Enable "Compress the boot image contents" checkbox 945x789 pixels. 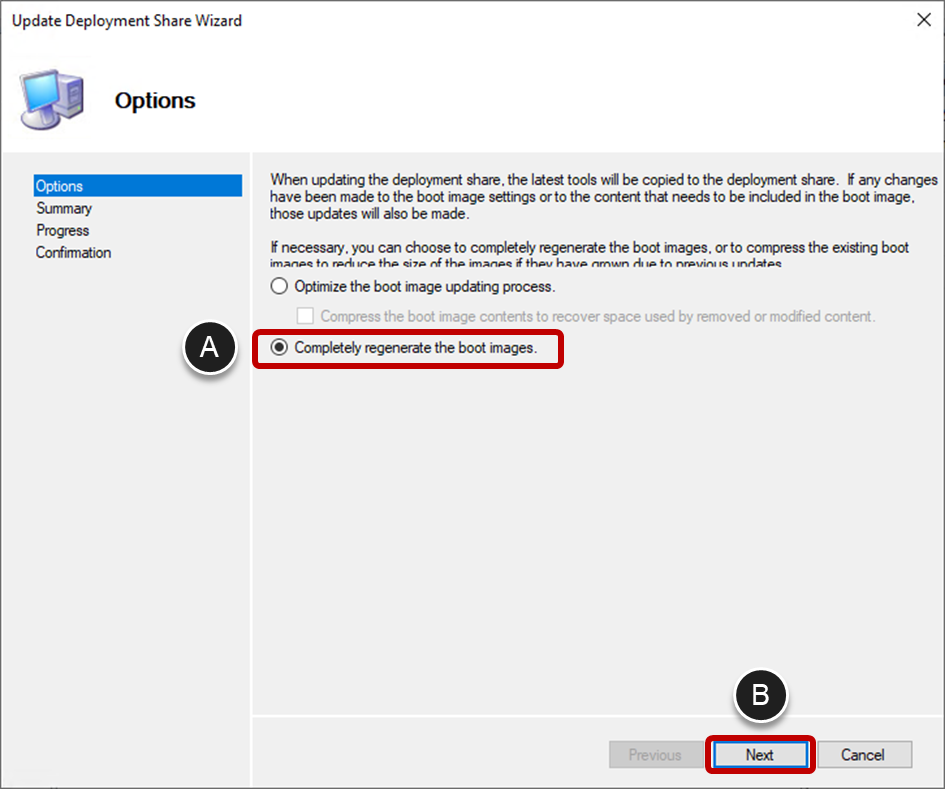pos(304,315)
